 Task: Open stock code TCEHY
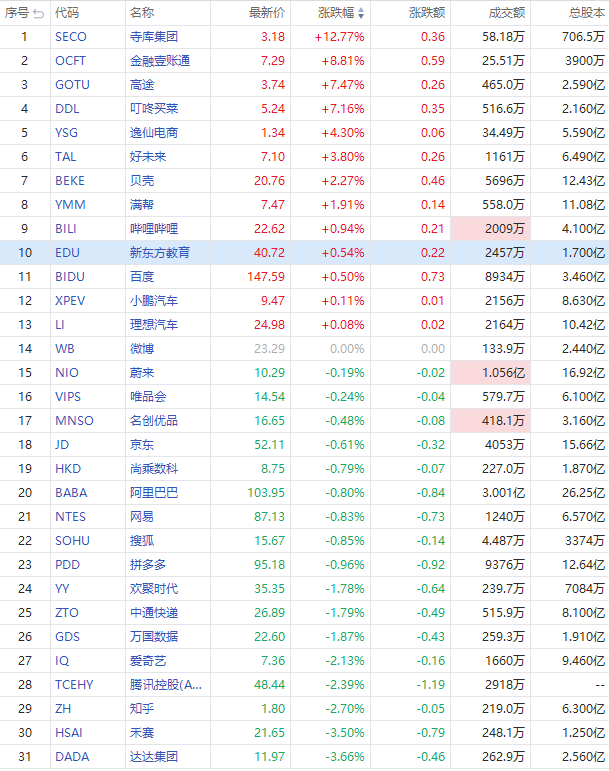[74, 685]
